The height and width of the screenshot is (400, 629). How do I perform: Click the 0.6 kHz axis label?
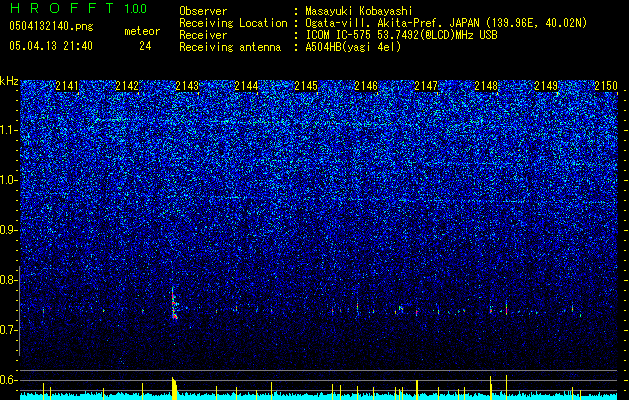coord(9,380)
